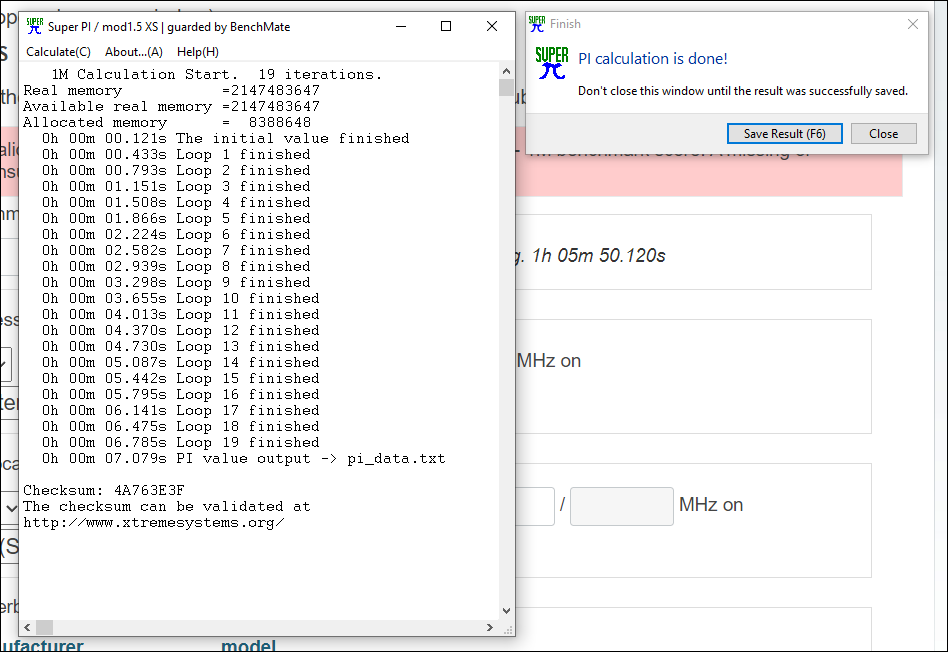Screen dimensions: 948x652
Task: Click 'Real memory =2147483647' line
Action: [171, 91]
